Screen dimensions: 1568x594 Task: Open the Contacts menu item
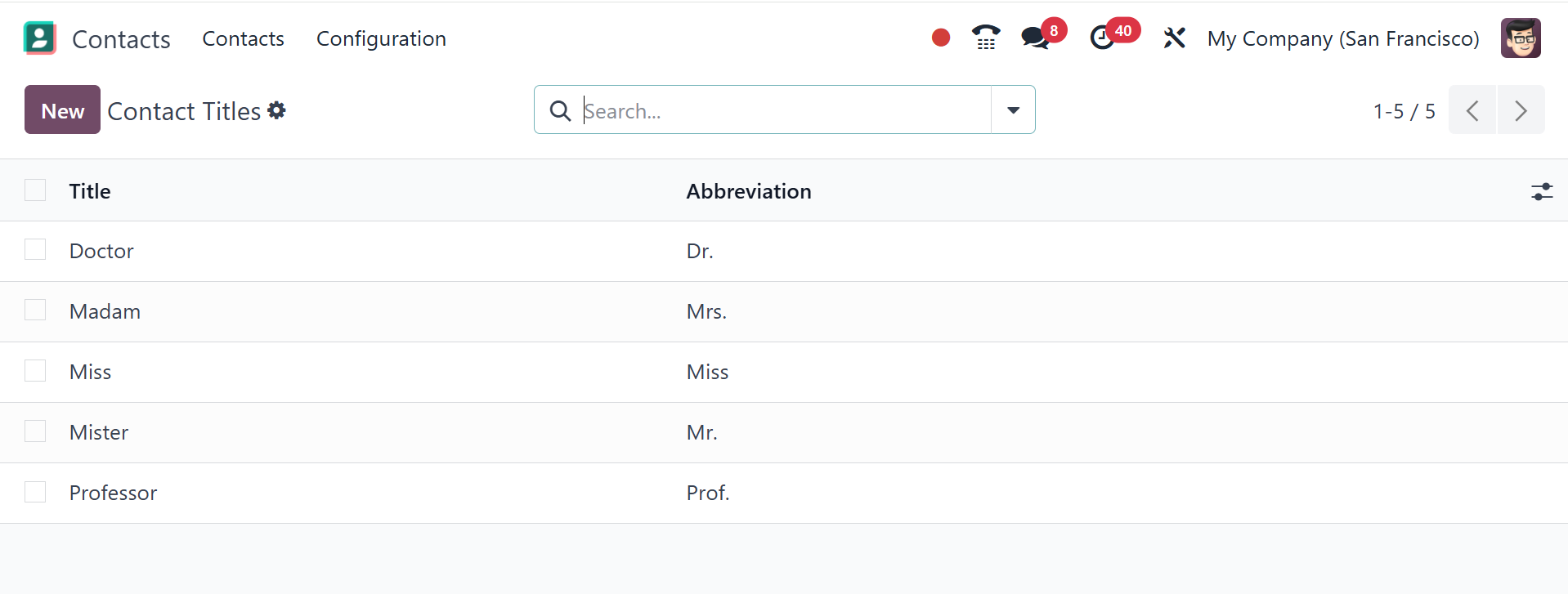click(x=243, y=38)
